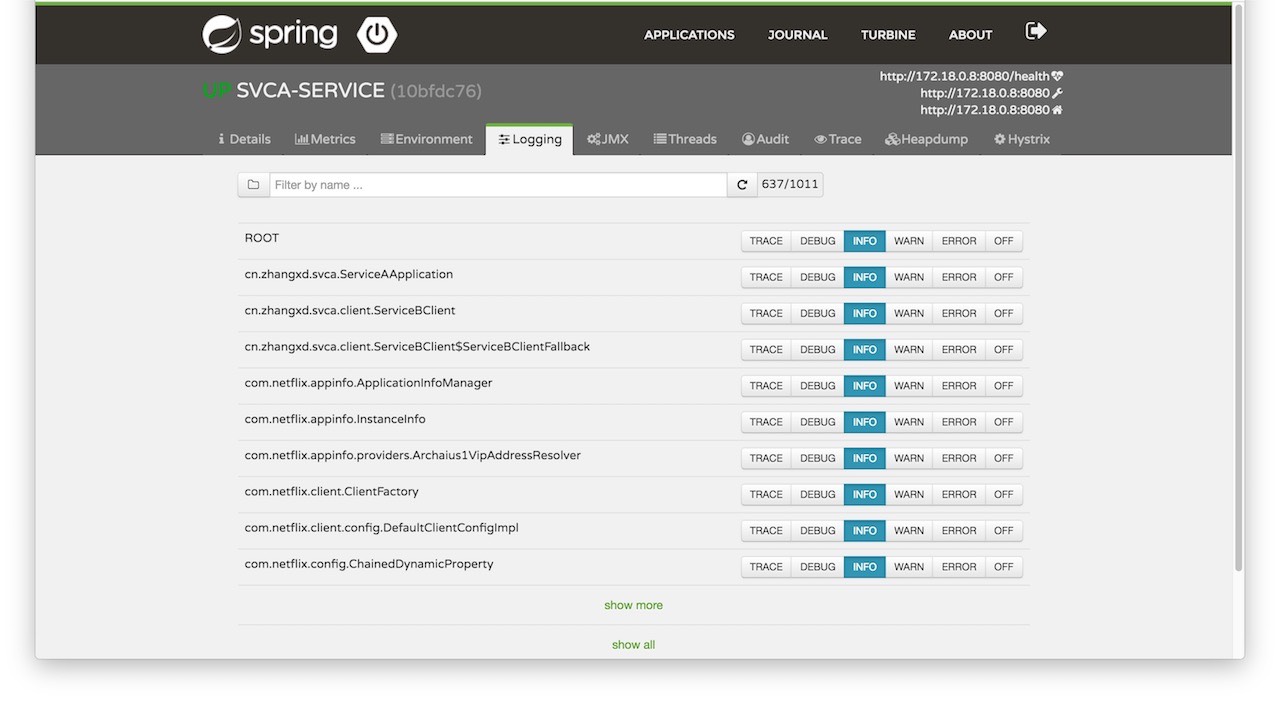Image resolution: width=1280 pixels, height=701 pixels.
Task: Click the folder icon beside filter field
Action: pos(254,185)
